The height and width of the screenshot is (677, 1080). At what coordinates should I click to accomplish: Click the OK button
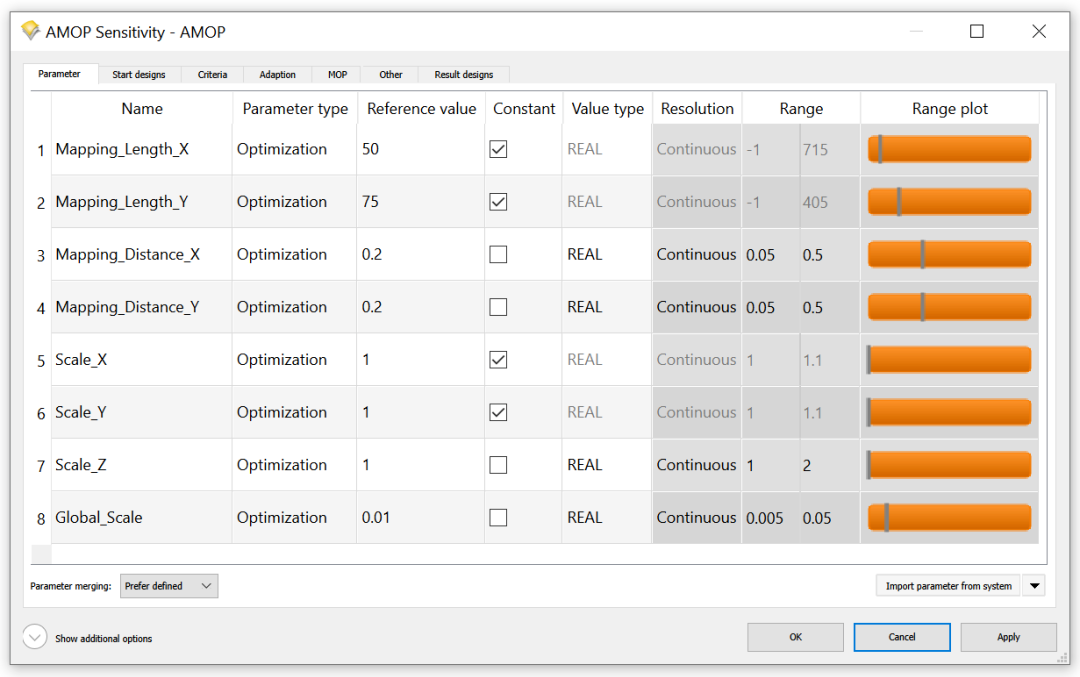tap(796, 637)
